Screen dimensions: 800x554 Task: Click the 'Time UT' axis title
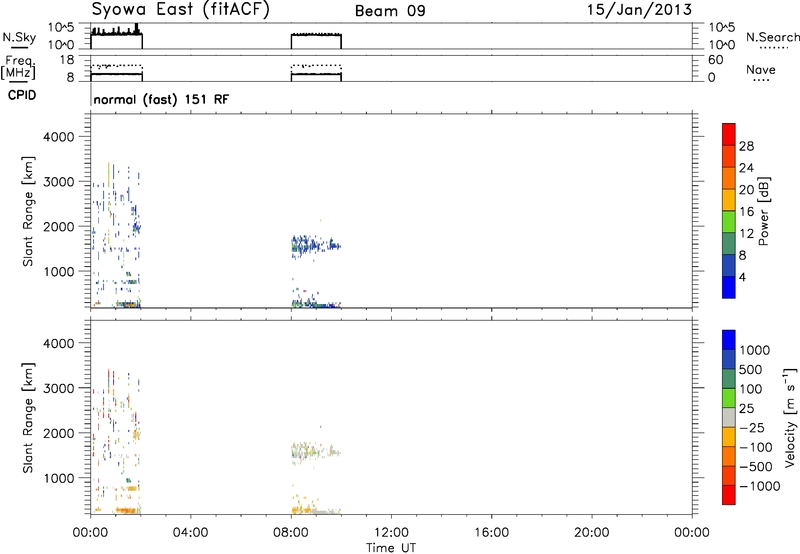click(x=391, y=548)
